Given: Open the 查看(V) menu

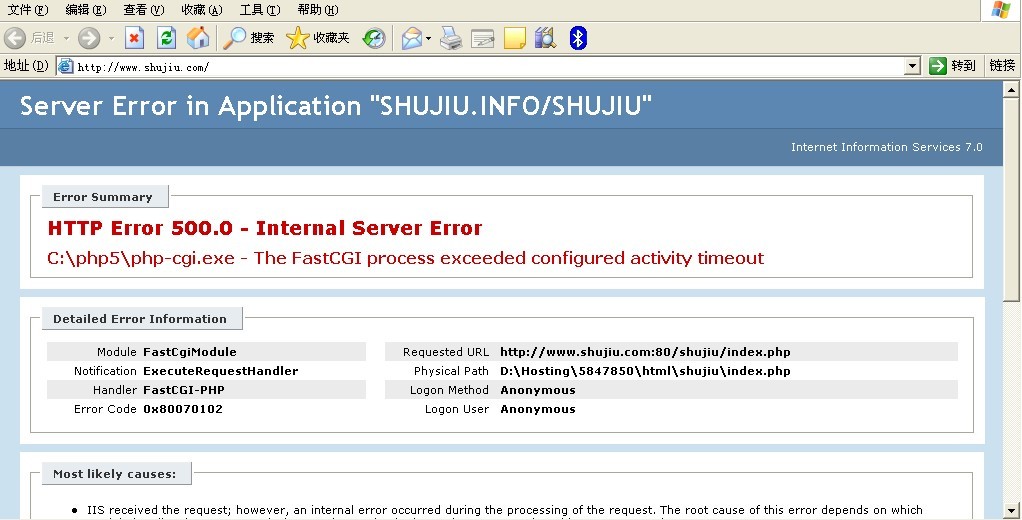Looking at the screenshot, I should [144, 10].
